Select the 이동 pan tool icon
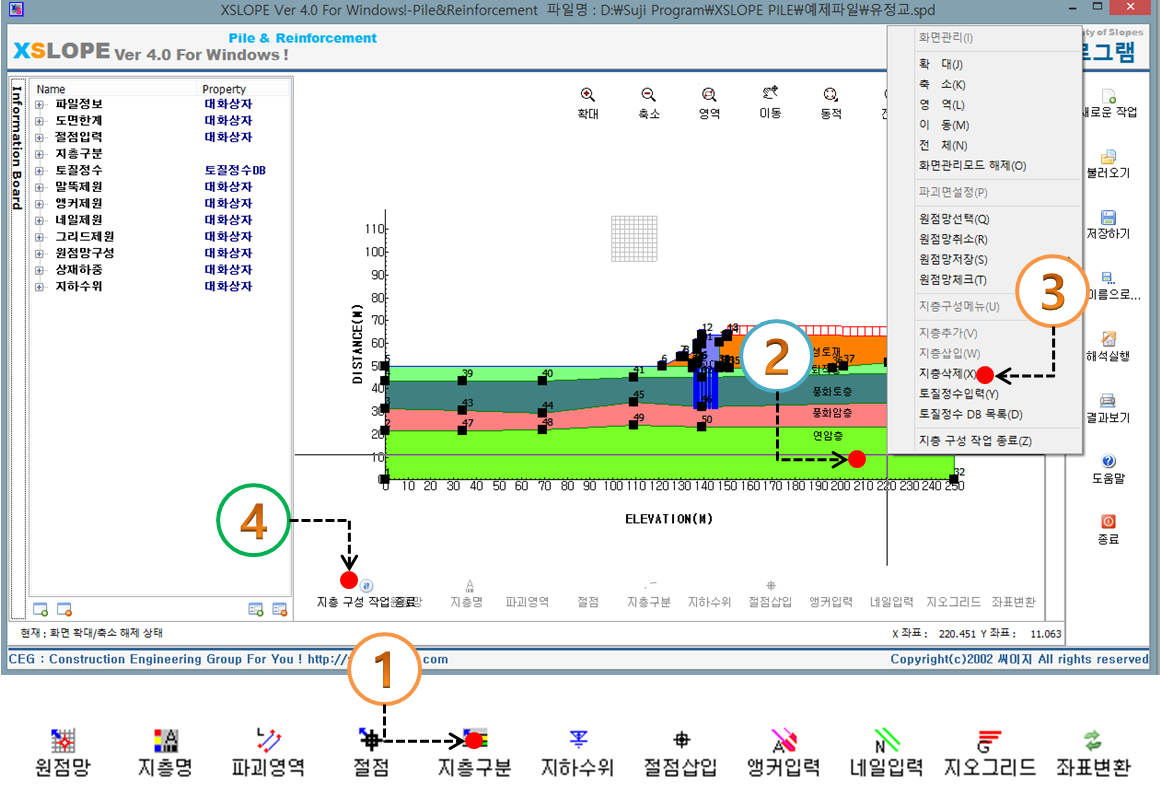1160x792 pixels. coord(770,94)
